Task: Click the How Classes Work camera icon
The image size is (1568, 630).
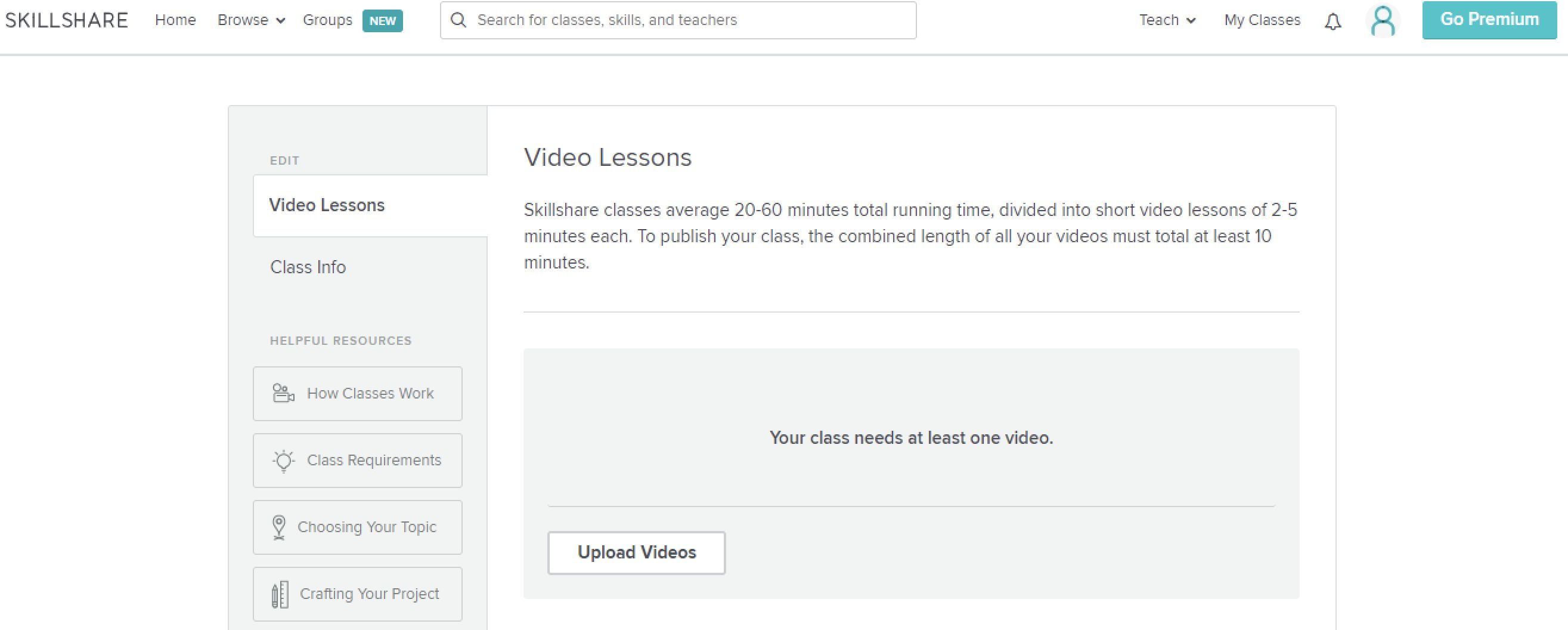Action: pos(283,393)
